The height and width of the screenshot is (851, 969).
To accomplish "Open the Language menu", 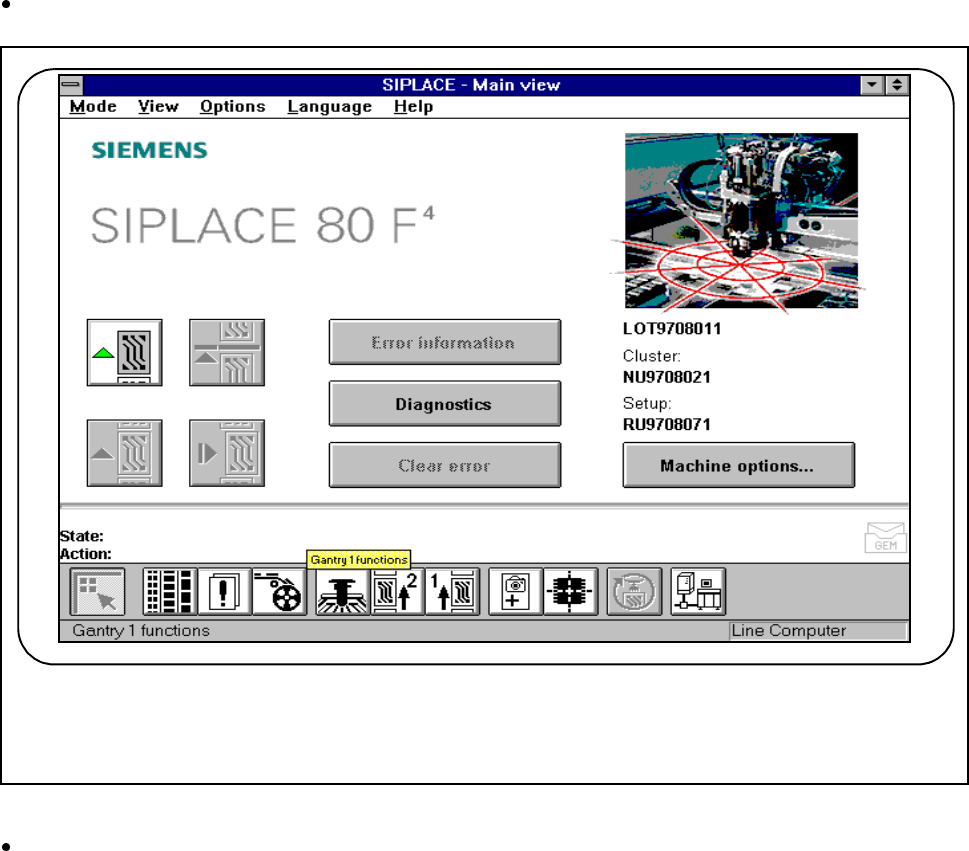I will point(329,107).
